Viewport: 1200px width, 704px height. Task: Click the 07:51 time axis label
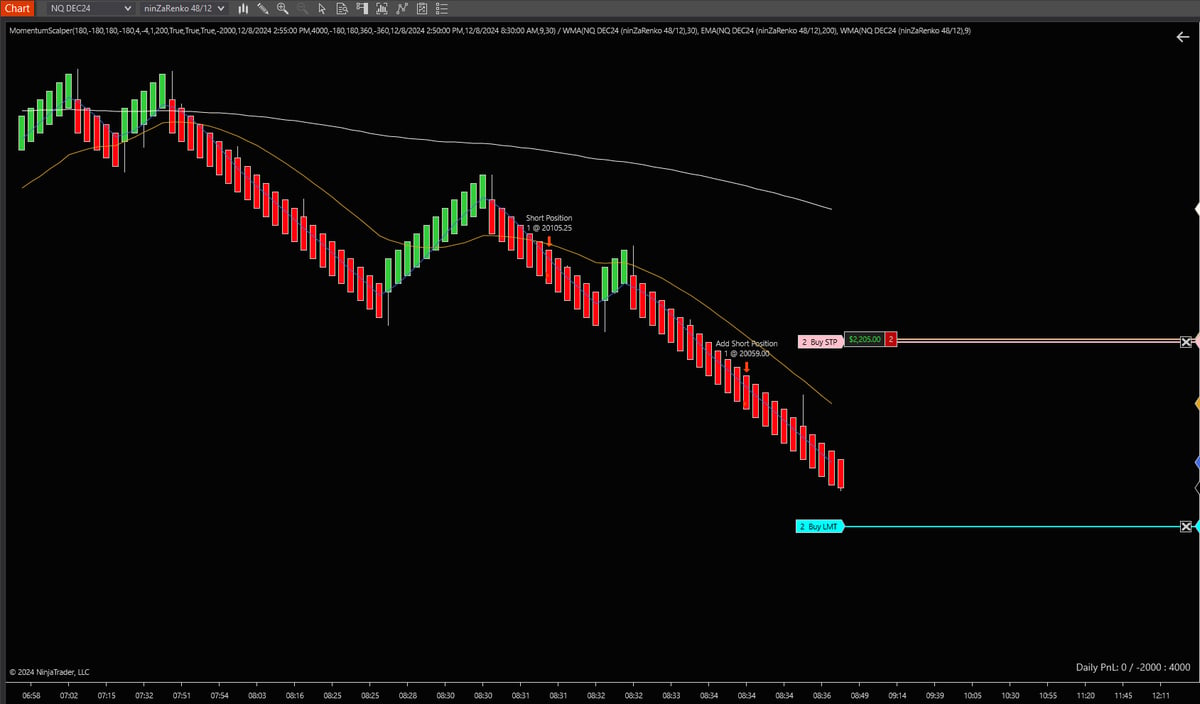pos(182,695)
